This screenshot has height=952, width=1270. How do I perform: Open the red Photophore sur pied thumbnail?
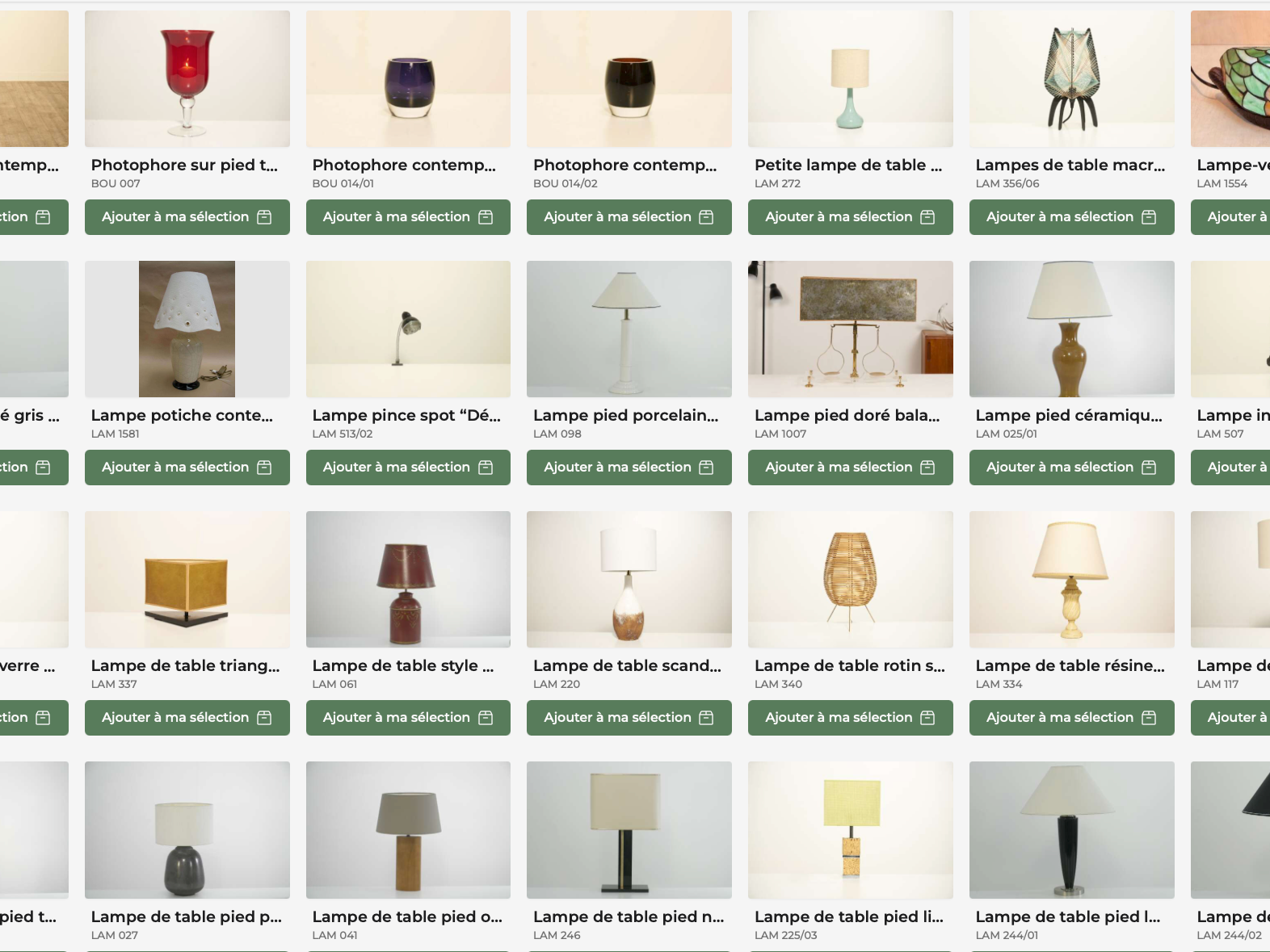click(187, 78)
